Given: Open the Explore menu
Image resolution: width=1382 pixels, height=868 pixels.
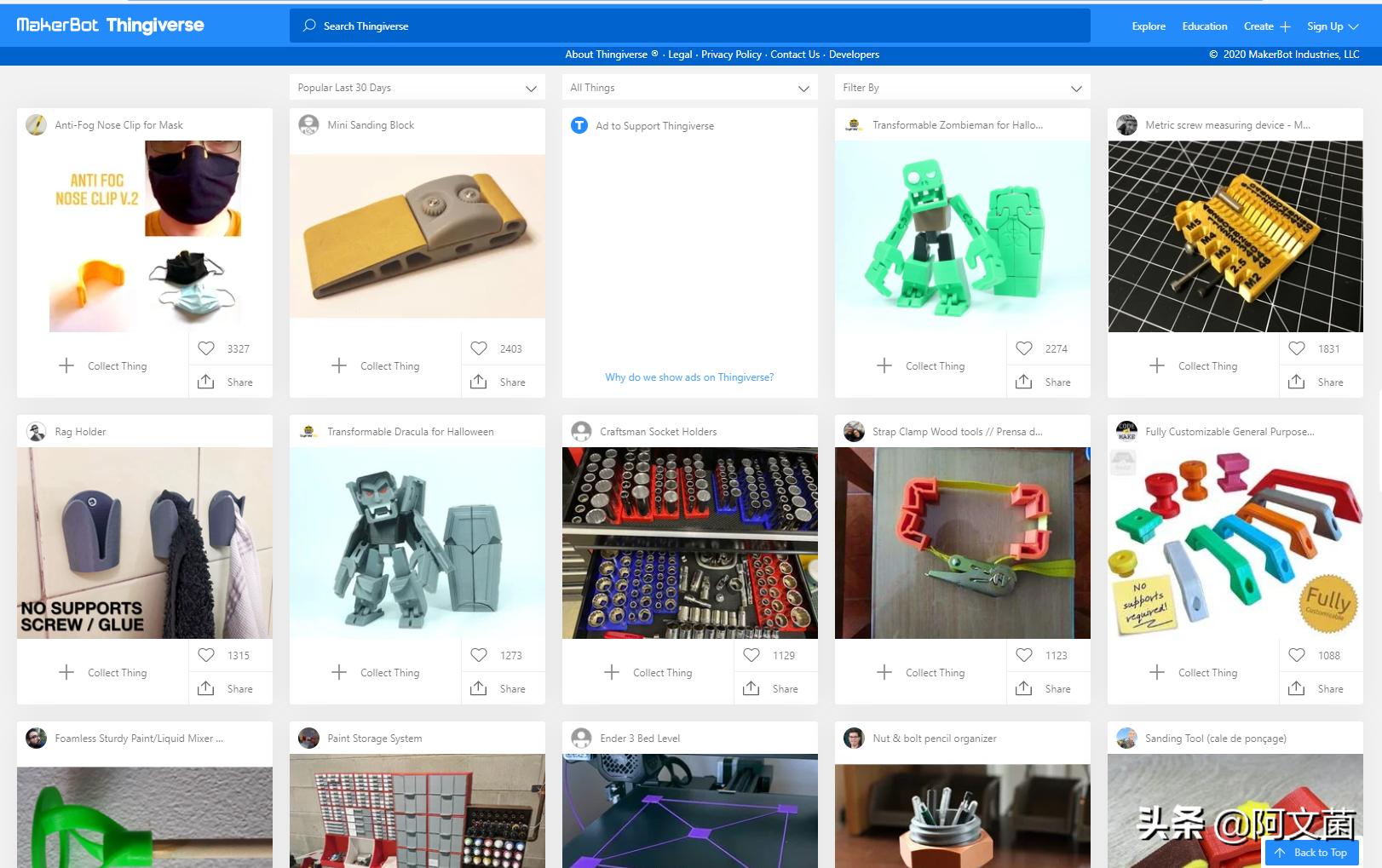Looking at the screenshot, I should [1148, 26].
